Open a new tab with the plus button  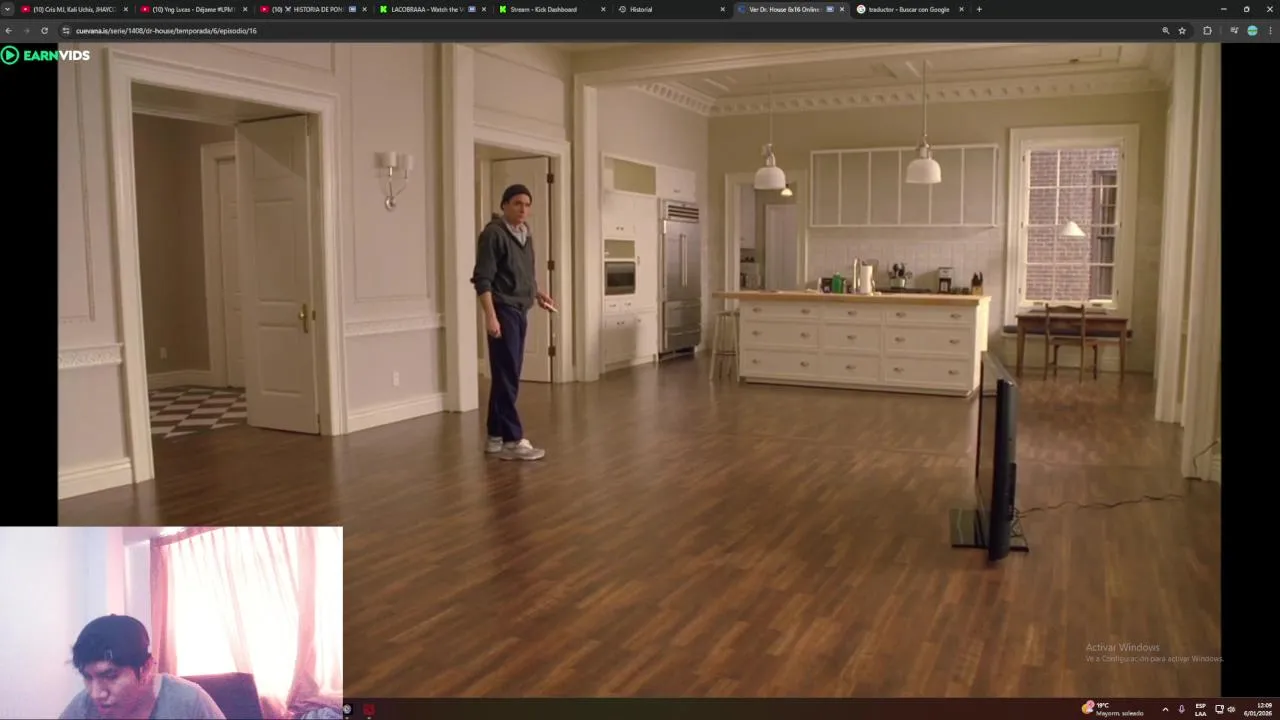(979, 9)
